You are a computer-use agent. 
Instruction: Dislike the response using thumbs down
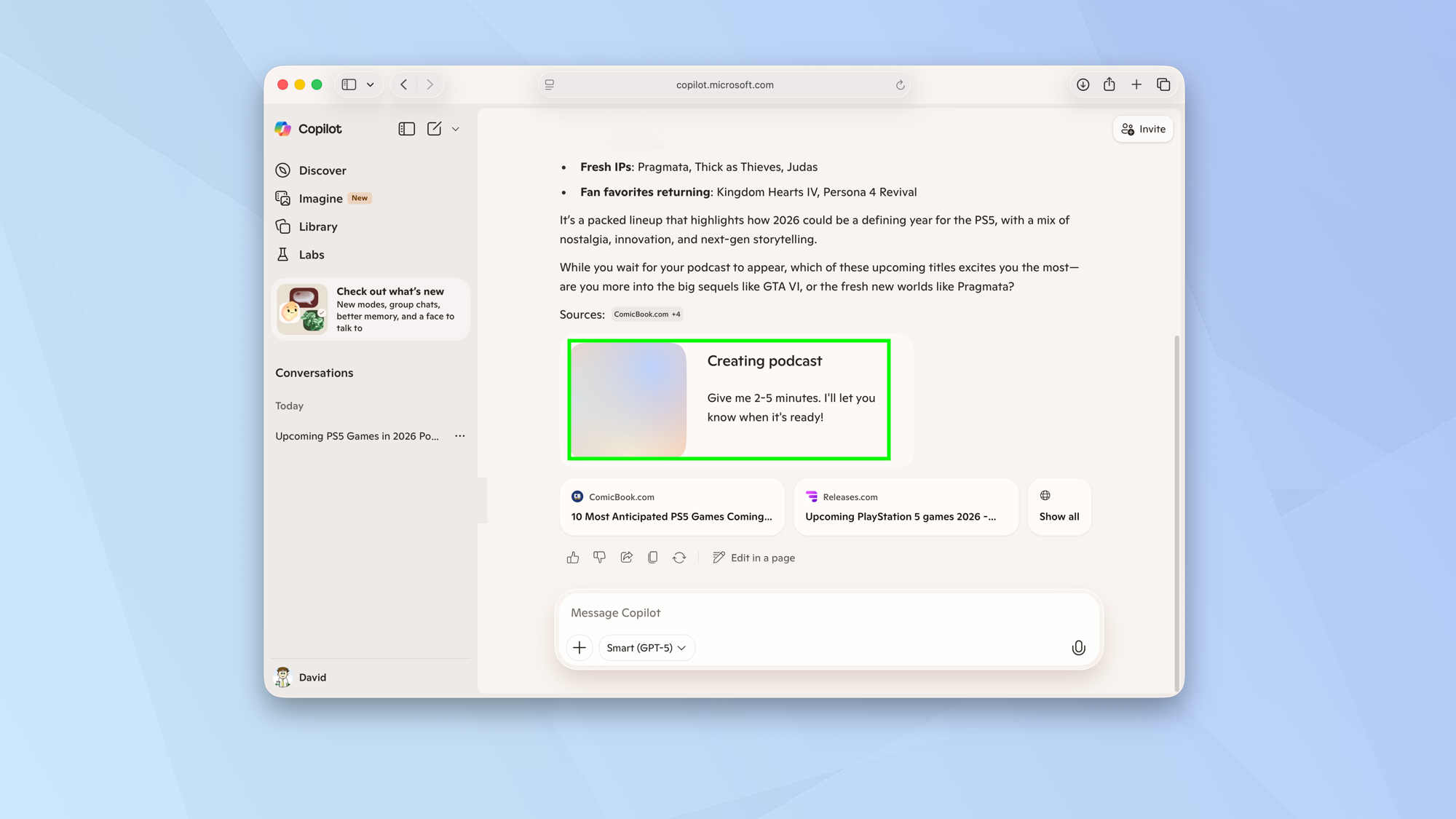click(x=599, y=557)
